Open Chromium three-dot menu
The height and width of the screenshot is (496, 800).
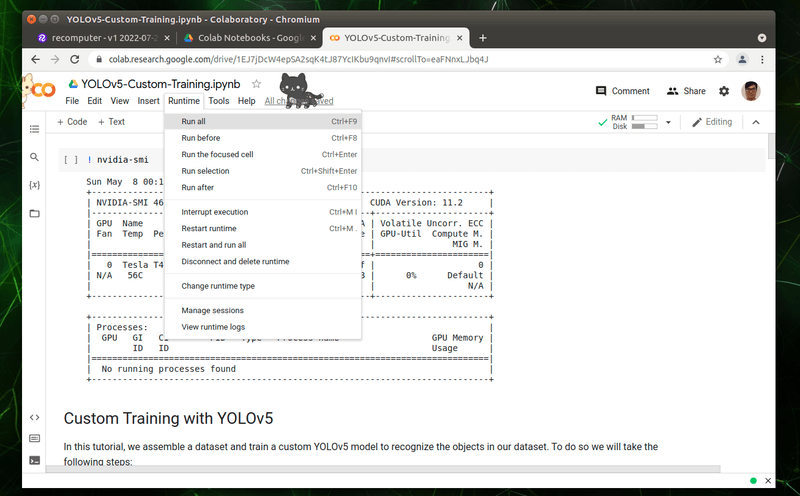coord(762,59)
